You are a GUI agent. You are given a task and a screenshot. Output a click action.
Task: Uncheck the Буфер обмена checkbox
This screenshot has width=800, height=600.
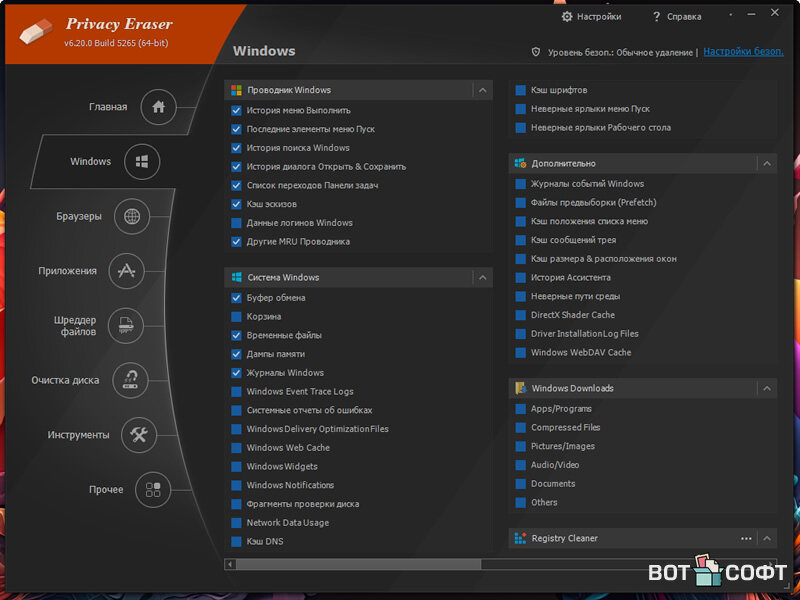(237, 298)
